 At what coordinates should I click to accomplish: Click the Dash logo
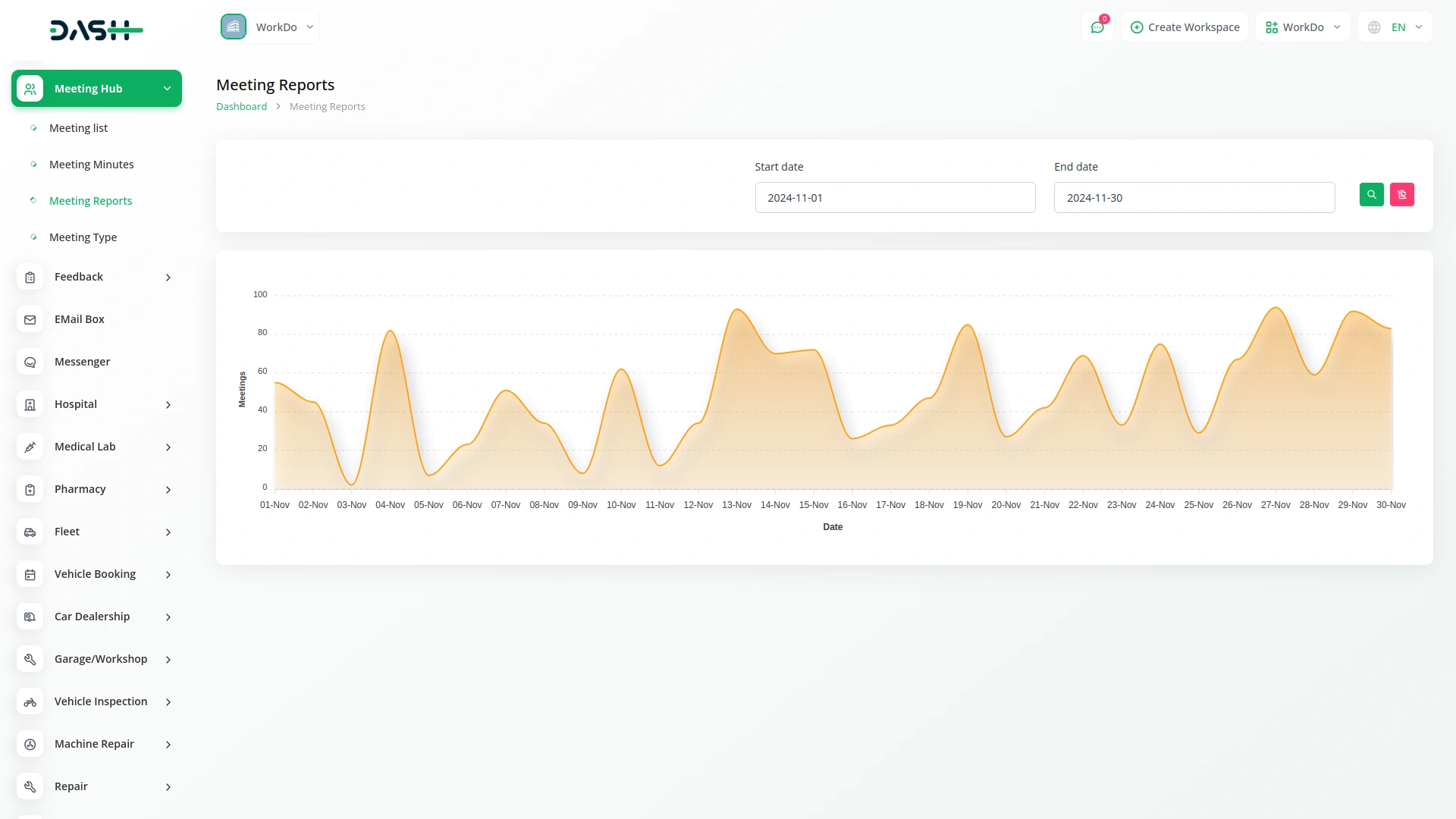[96, 30]
